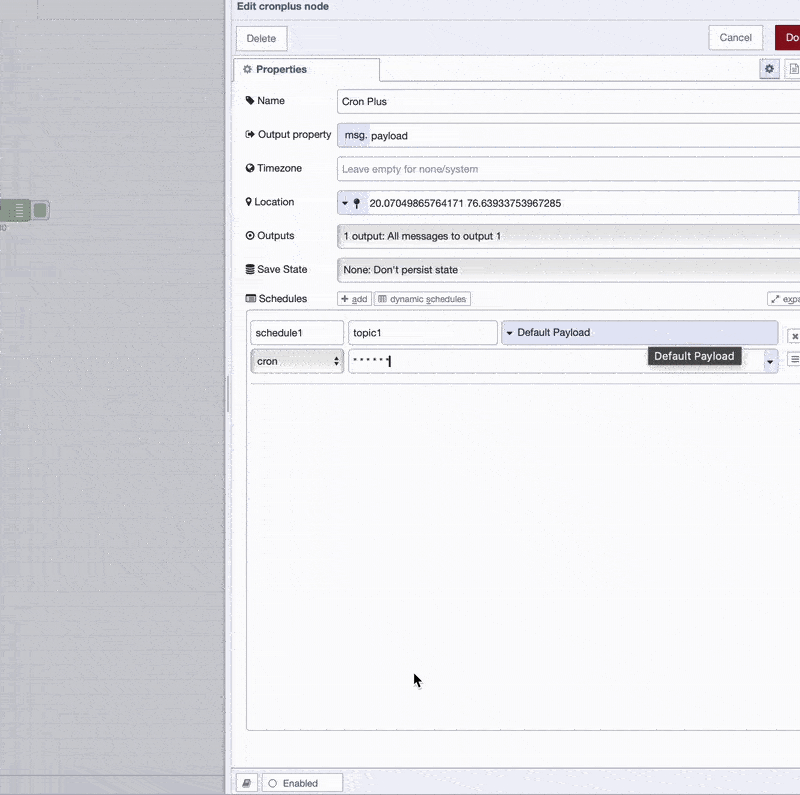
Task: Click the location pin icon in Location field
Action: (x=357, y=202)
